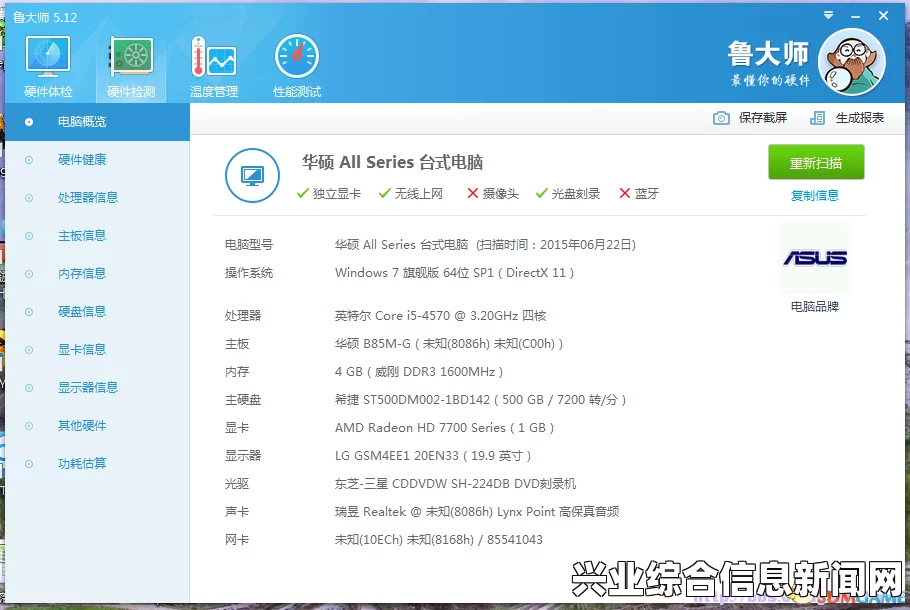Select the 硬件检测 hardware detection icon
This screenshot has height=610, width=910.
point(131,65)
